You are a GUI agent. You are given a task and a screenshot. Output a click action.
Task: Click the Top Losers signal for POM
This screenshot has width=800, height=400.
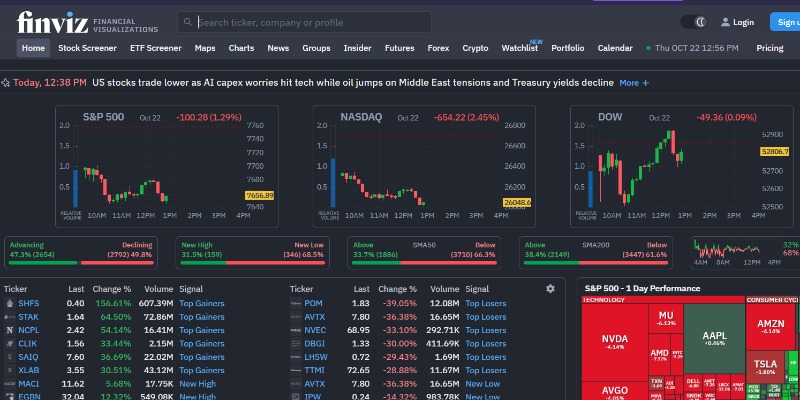point(486,304)
